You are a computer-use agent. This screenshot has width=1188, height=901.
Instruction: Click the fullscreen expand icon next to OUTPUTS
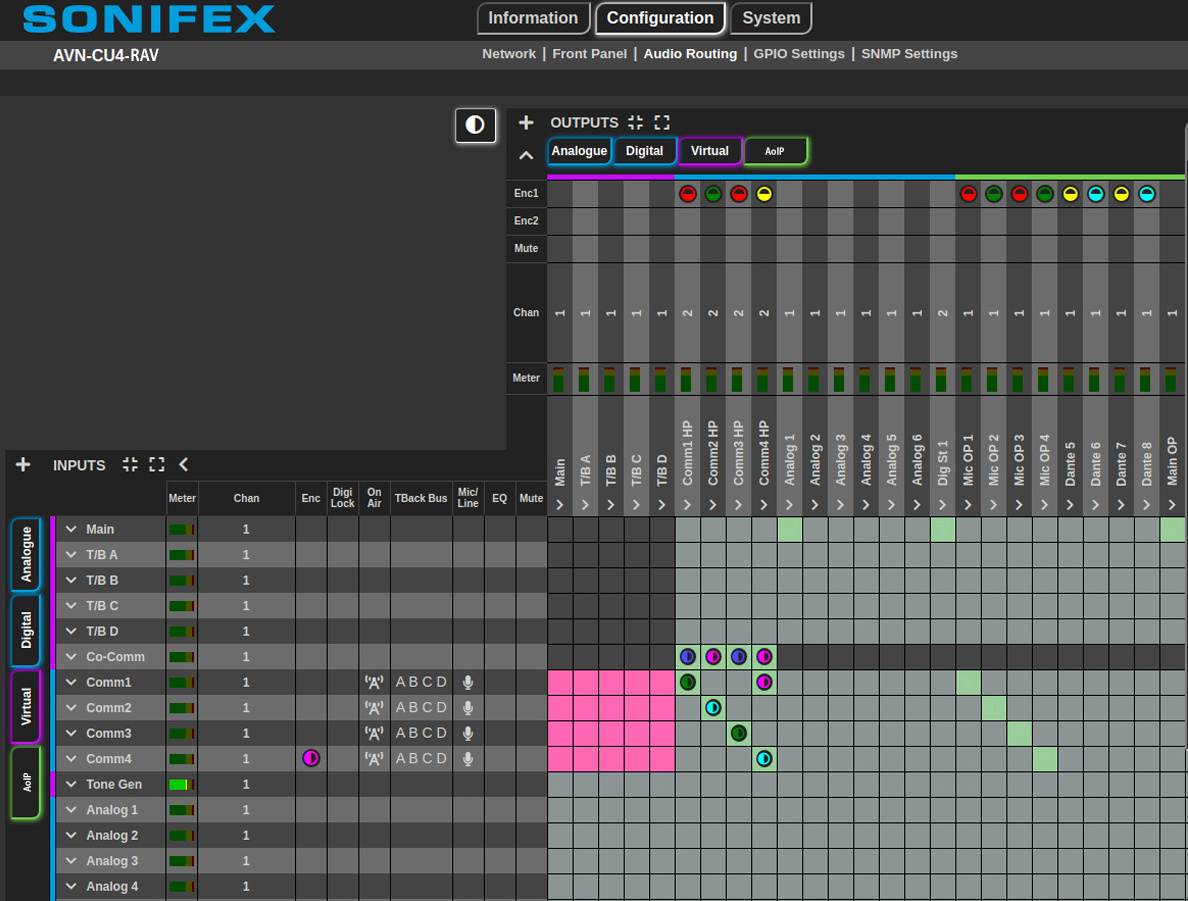[x=662, y=122]
